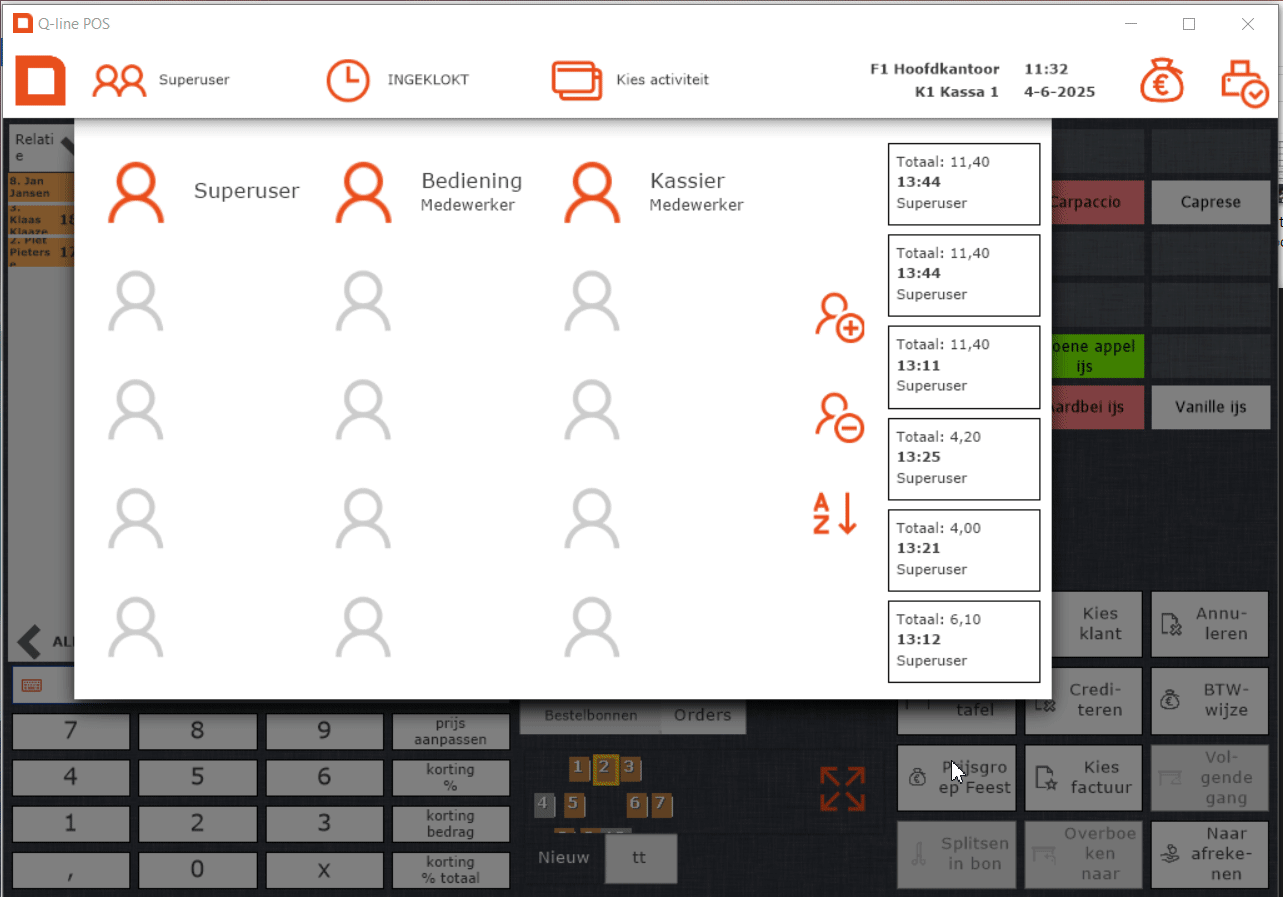Click the remove user icon
This screenshot has width=1283, height=897.
point(839,418)
